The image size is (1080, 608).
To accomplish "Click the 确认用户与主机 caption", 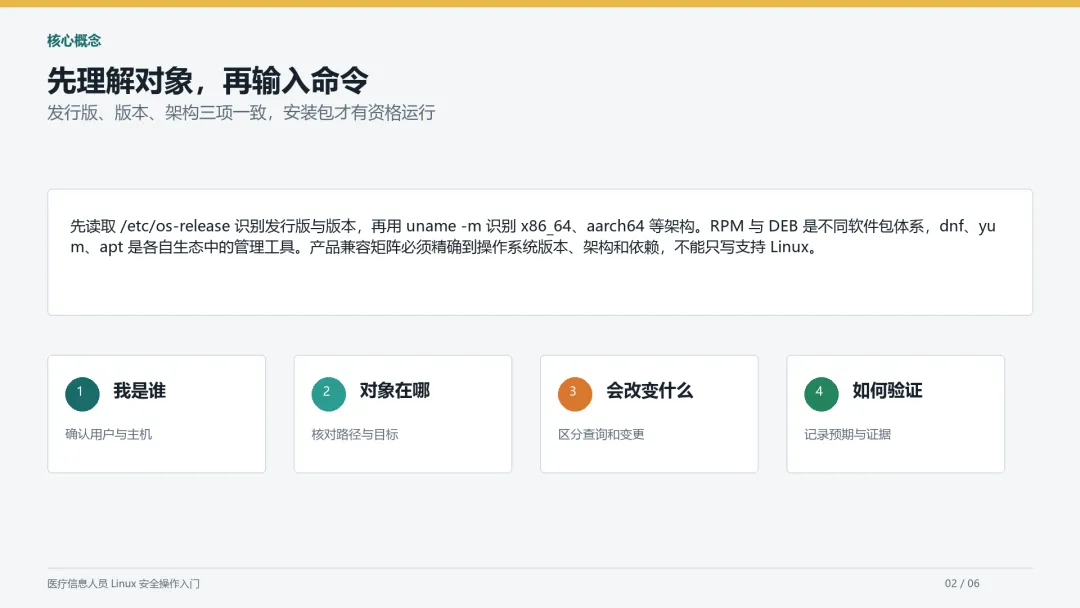I will point(109,434).
